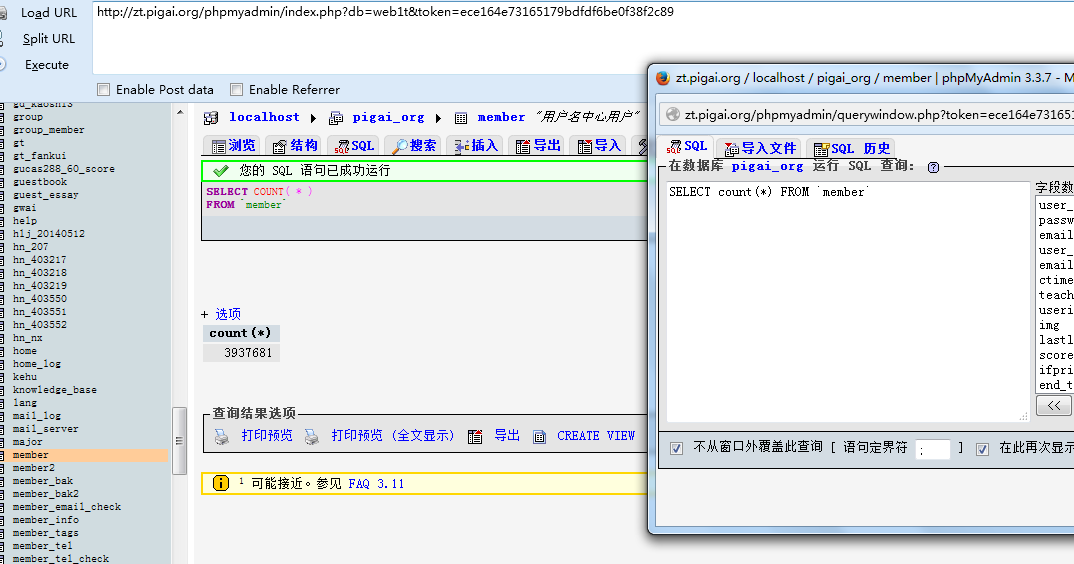Screen dimensions: 1074x564
Task: Select SQL tab in query window
Action: tap(687, 147)
